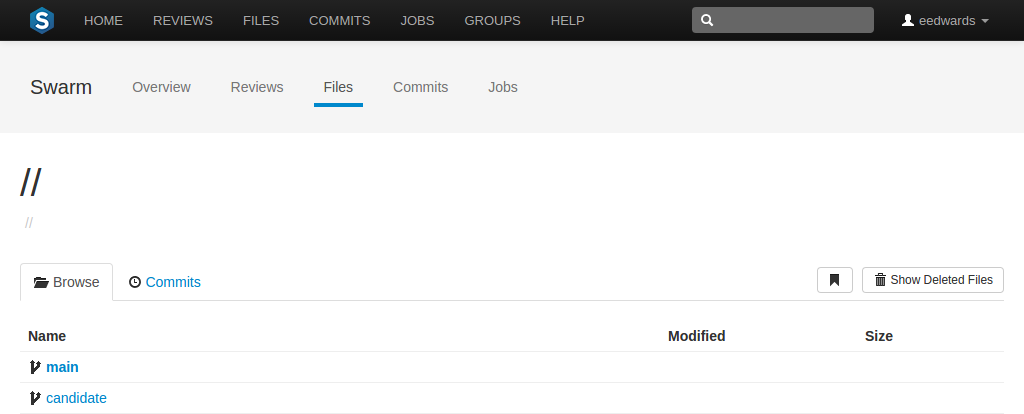Open REVIEWS in the top navigation
Image resolution: width=1024 pixels, height=414 pixels.
click(x=183, y=21)
